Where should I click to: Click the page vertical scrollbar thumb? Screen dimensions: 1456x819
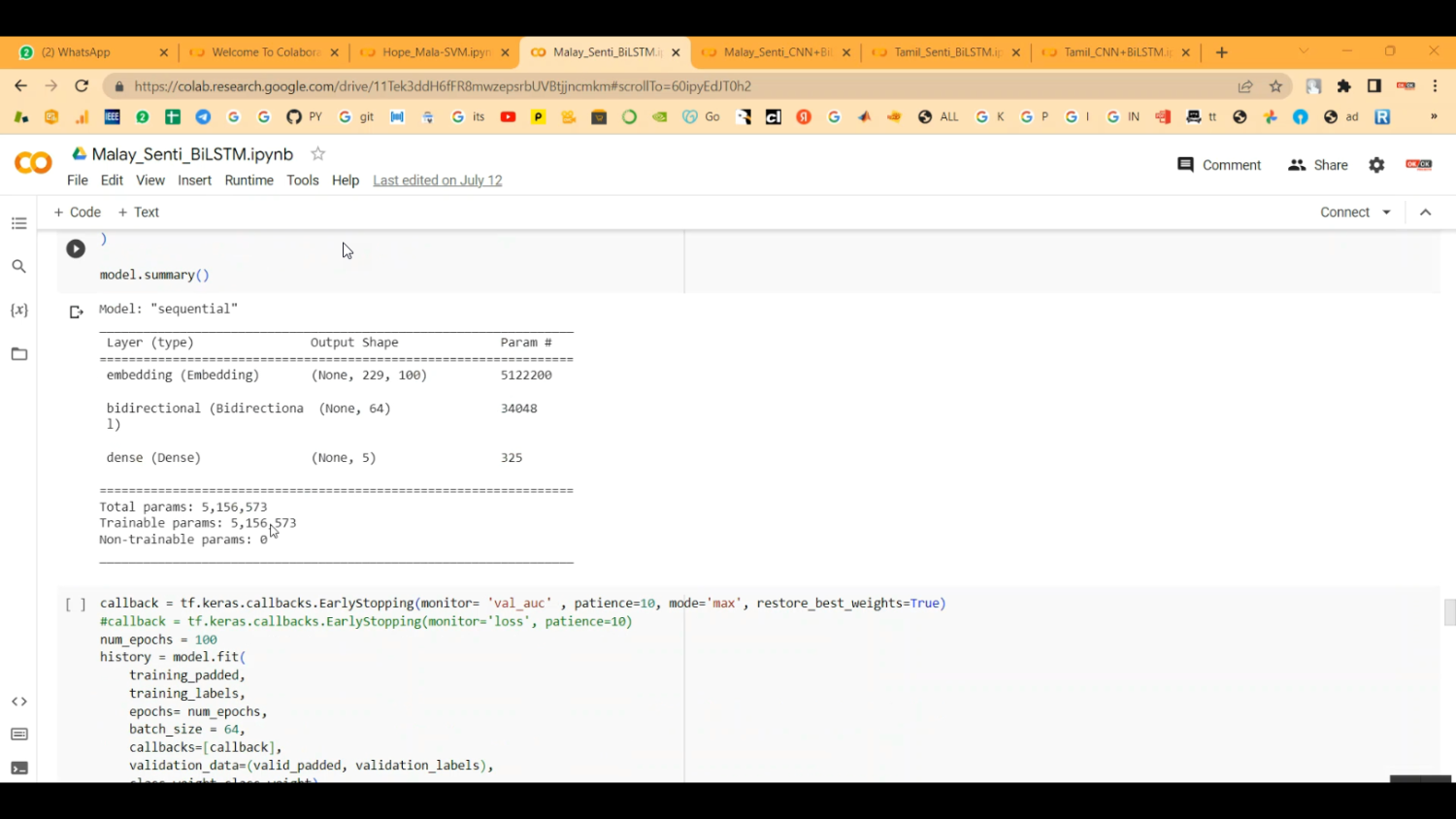(x=1449, y=612)
